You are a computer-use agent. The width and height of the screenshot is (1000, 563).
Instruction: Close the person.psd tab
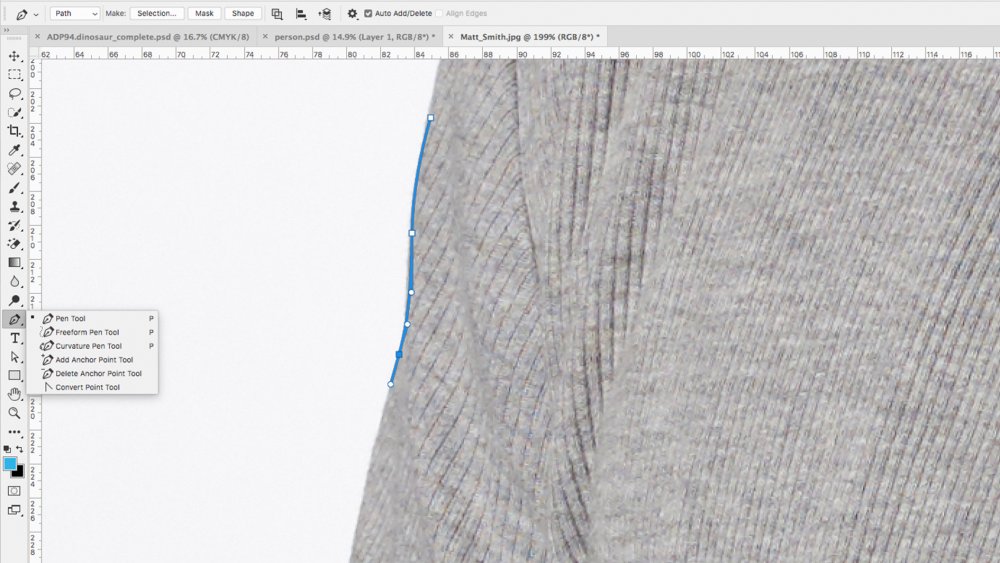tap(265, 36)
